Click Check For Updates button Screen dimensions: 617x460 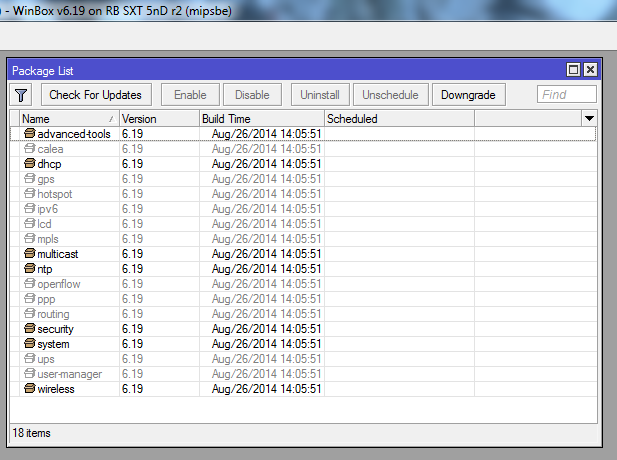click(x=96, y=95)
